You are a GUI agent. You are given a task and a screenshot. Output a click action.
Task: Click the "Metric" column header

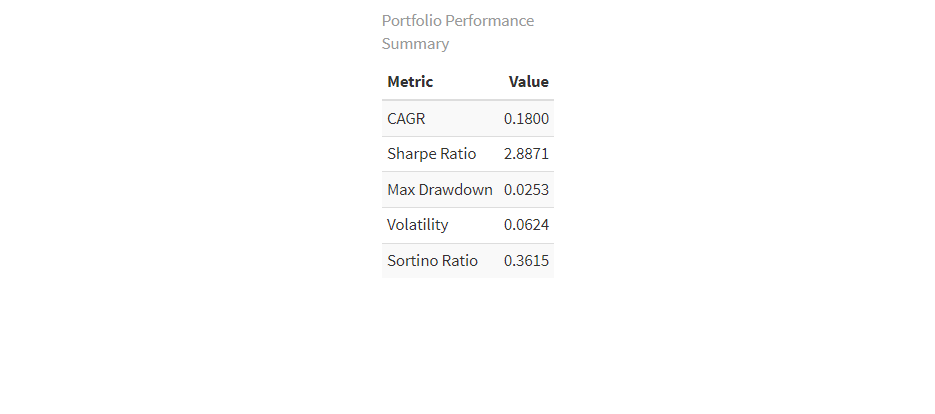[410, 82]
